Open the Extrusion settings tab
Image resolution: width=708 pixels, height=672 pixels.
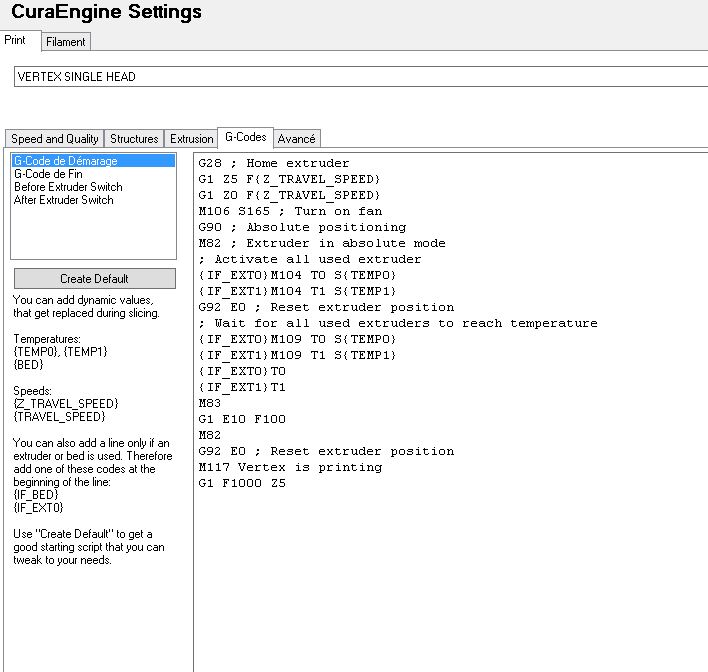191,139
